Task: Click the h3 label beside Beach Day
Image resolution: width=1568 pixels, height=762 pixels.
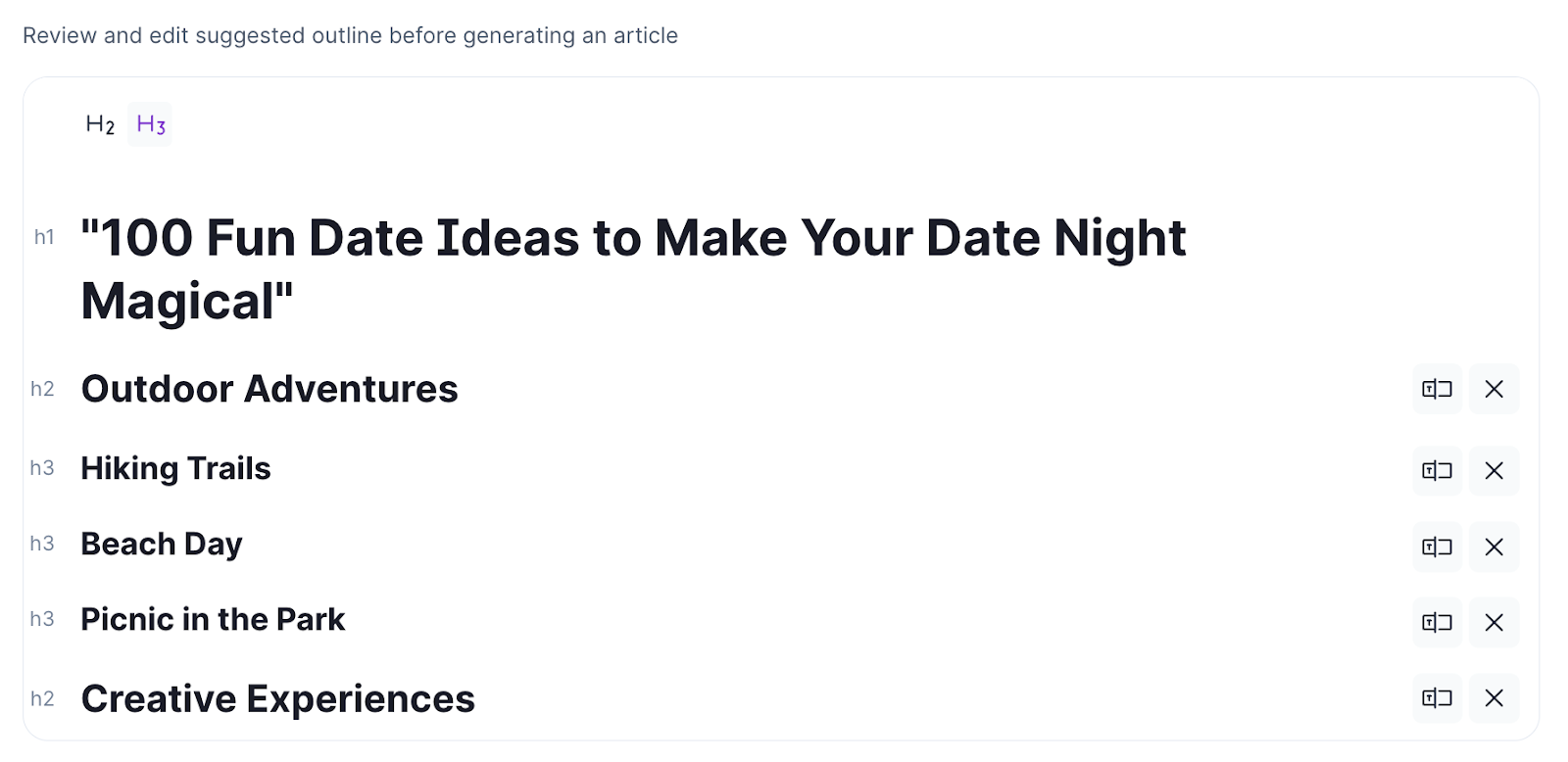Action: pyautogui.click(x=42, y=544)
